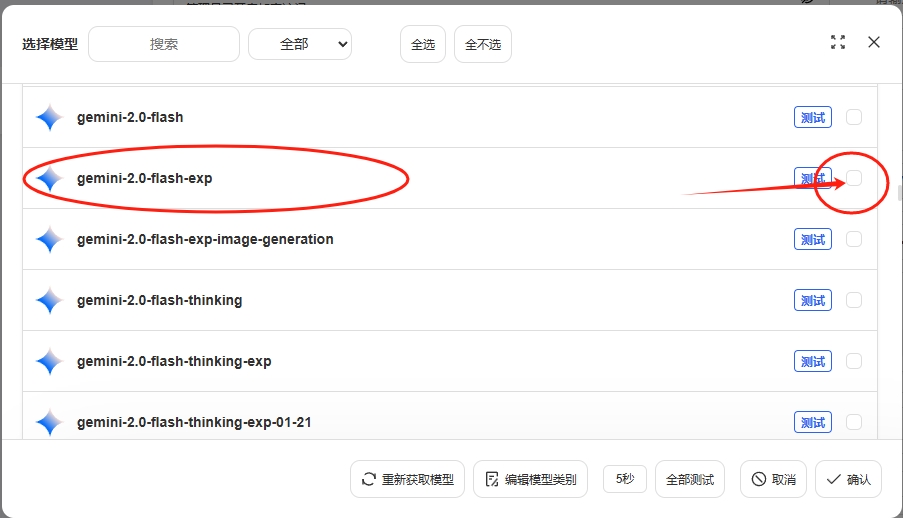
Task: Click the Gemini icon beside gemini-2.0-flash-exp
Action: click(x=50, y=179)
